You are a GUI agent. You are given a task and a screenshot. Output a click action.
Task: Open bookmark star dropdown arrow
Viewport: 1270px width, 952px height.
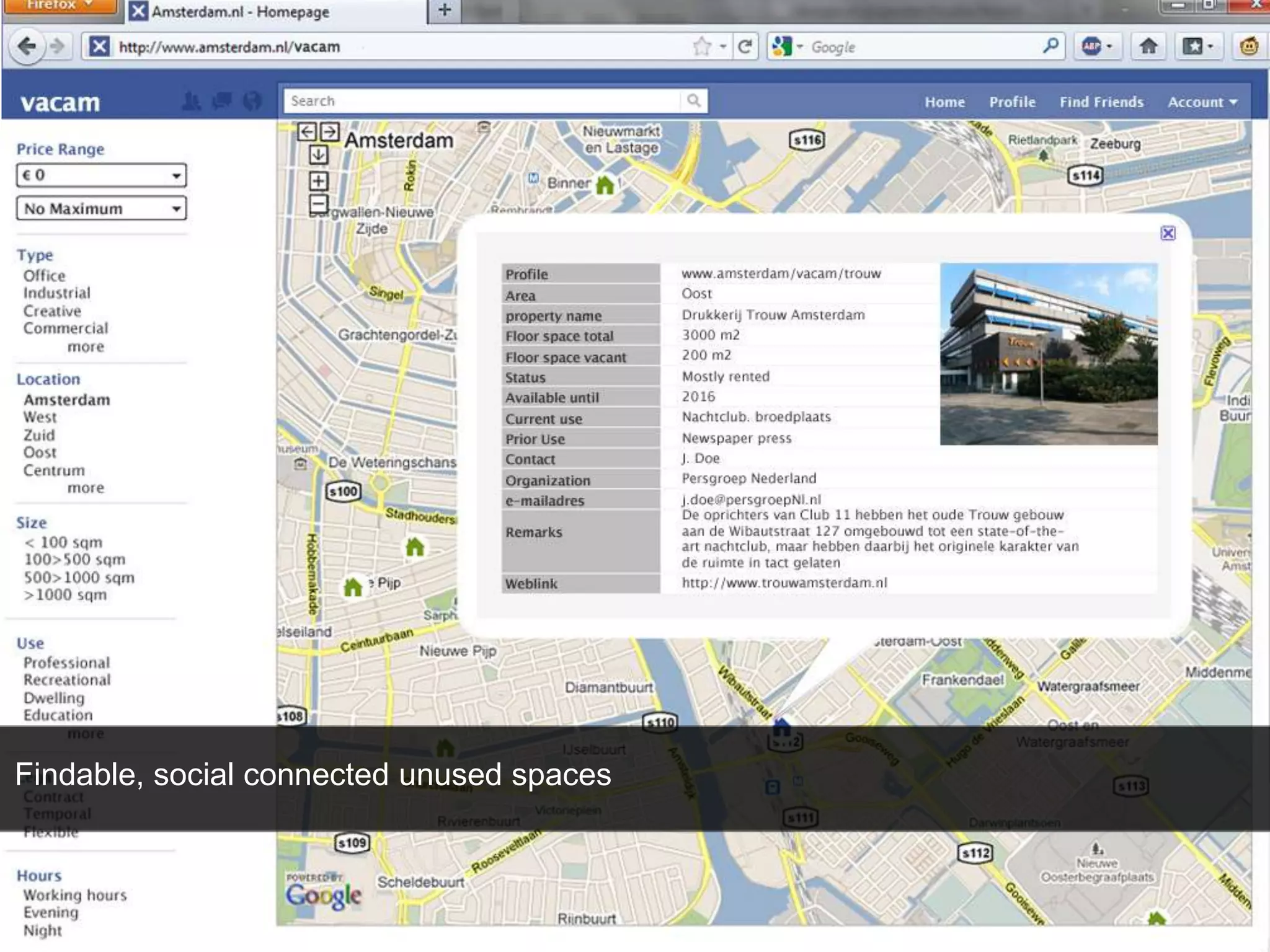click(x=722, y=47)
